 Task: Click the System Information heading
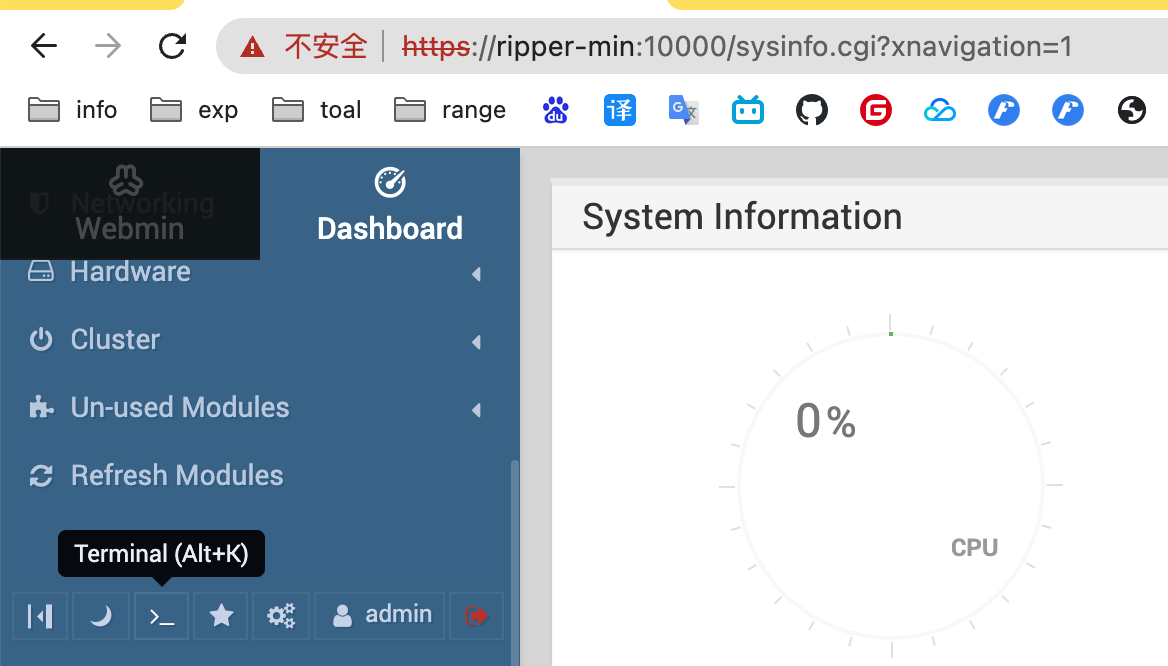pos(742,217)
